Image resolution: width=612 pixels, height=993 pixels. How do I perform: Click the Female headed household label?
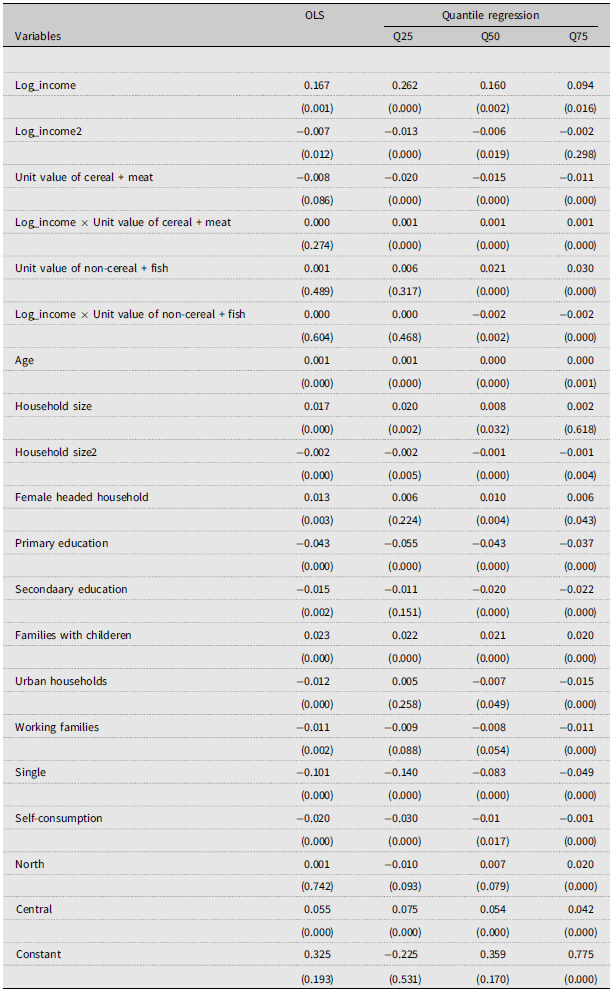pyautogui.click(x=75, y=498)
